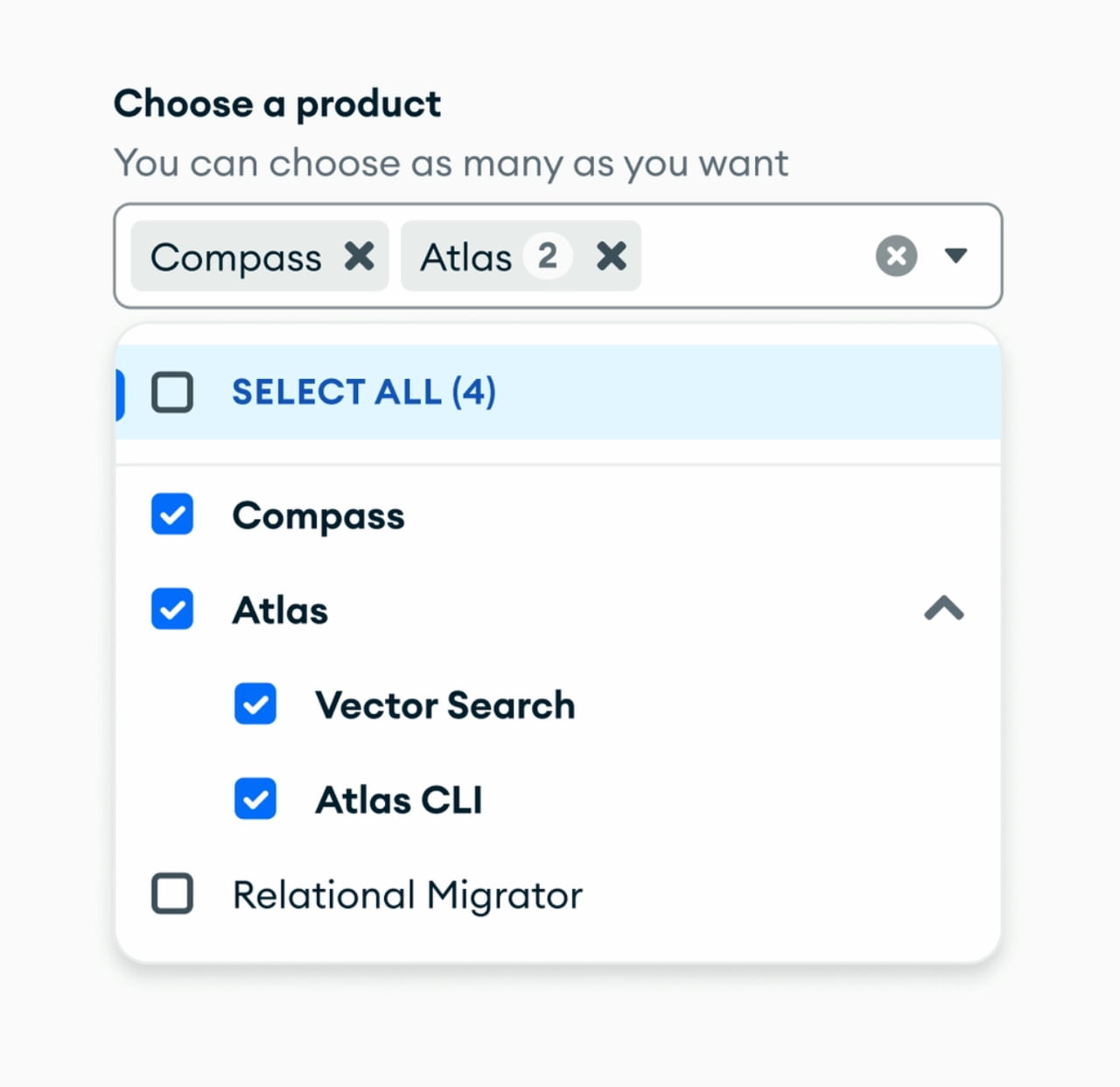Image resolution: width=1120 pixels, height=1087 pixels.
Task: Clear all selections with circled X icon
Action: (x=896, y=256)
